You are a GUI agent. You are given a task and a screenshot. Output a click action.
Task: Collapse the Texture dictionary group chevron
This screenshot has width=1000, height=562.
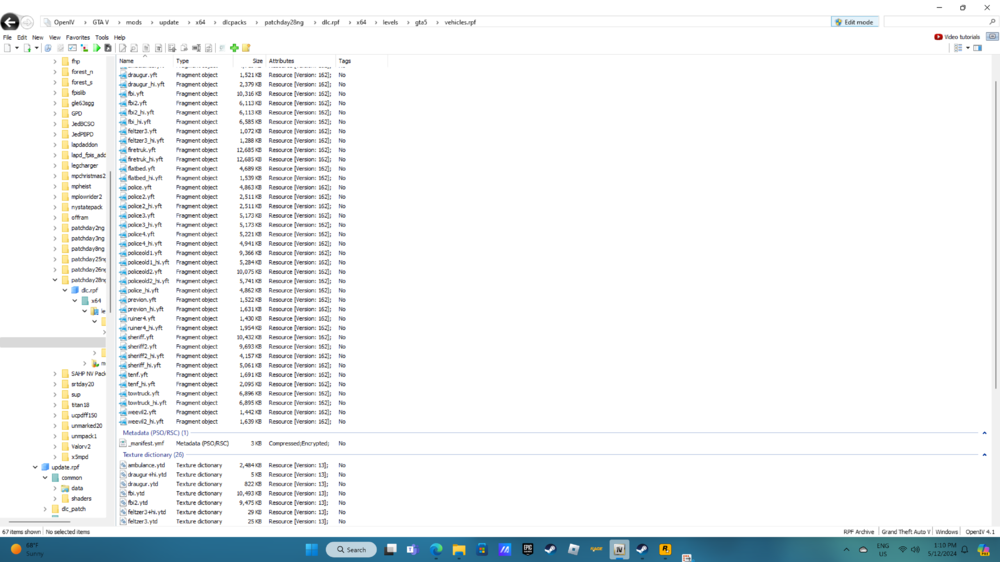(984, 455)
